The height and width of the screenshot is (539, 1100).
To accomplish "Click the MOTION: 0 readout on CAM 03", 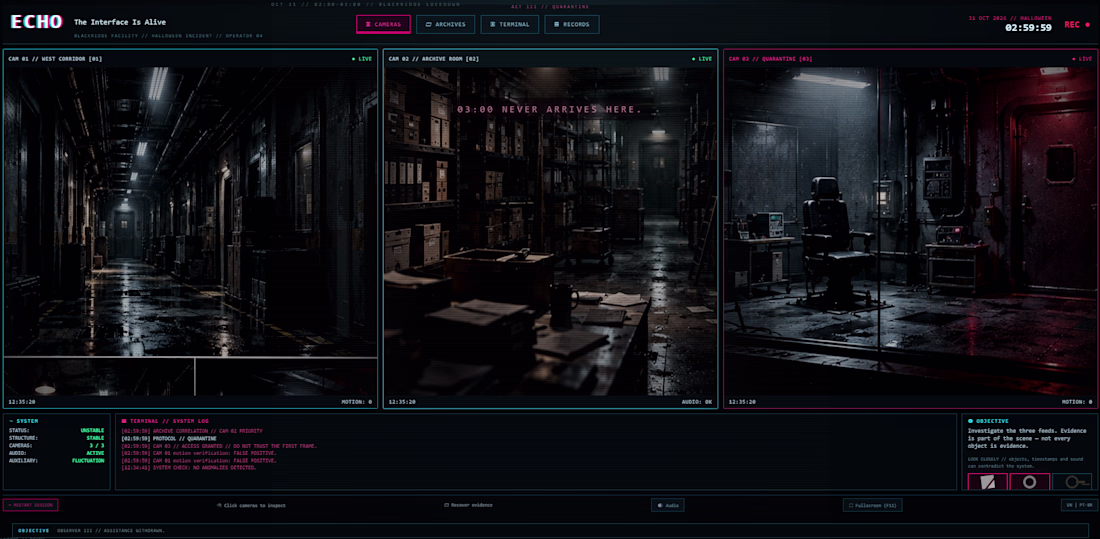I will [x=1076, y=402].
